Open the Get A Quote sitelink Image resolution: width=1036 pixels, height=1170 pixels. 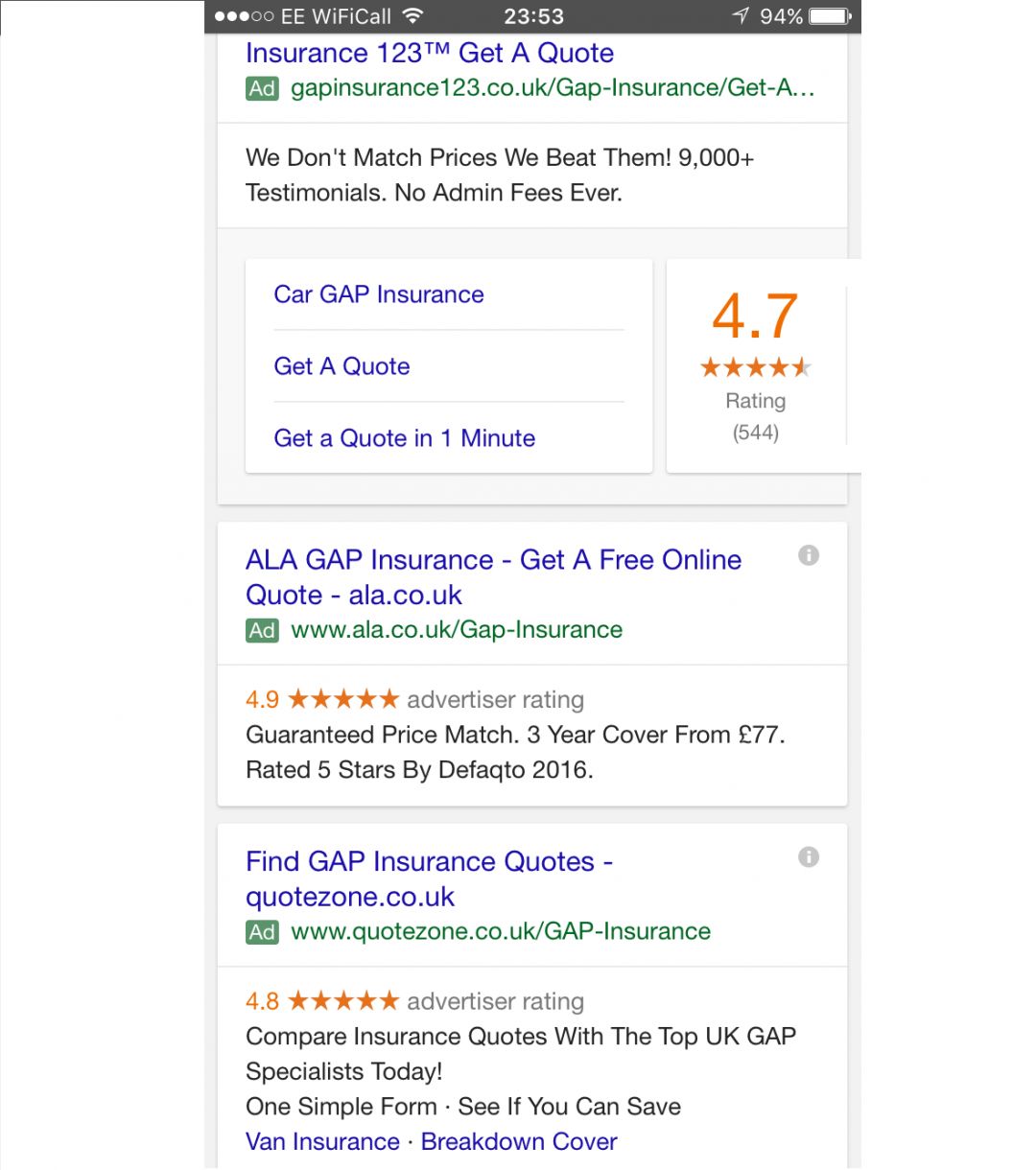341,366
